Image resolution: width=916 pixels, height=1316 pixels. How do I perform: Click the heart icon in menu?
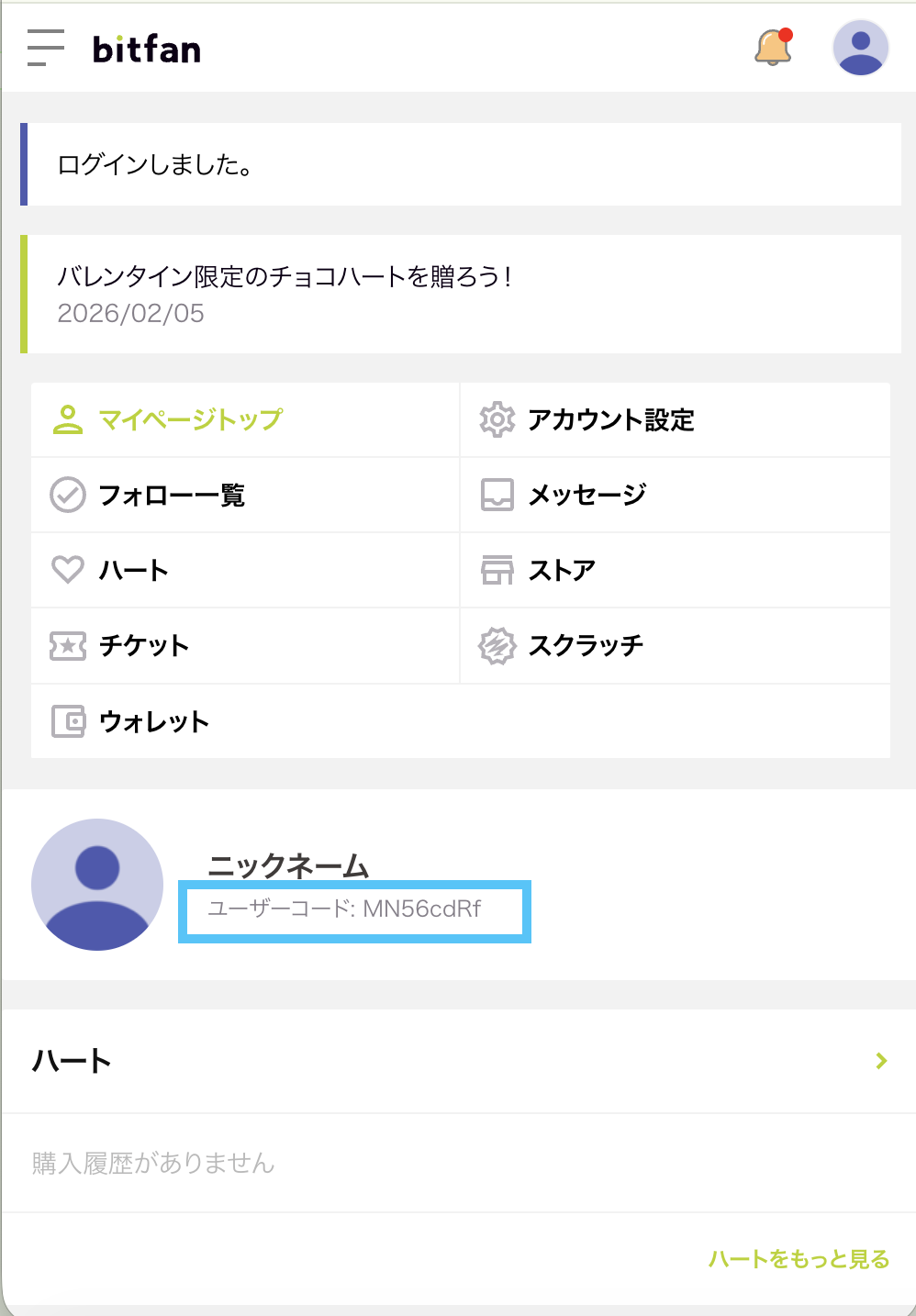pos(68,570)
